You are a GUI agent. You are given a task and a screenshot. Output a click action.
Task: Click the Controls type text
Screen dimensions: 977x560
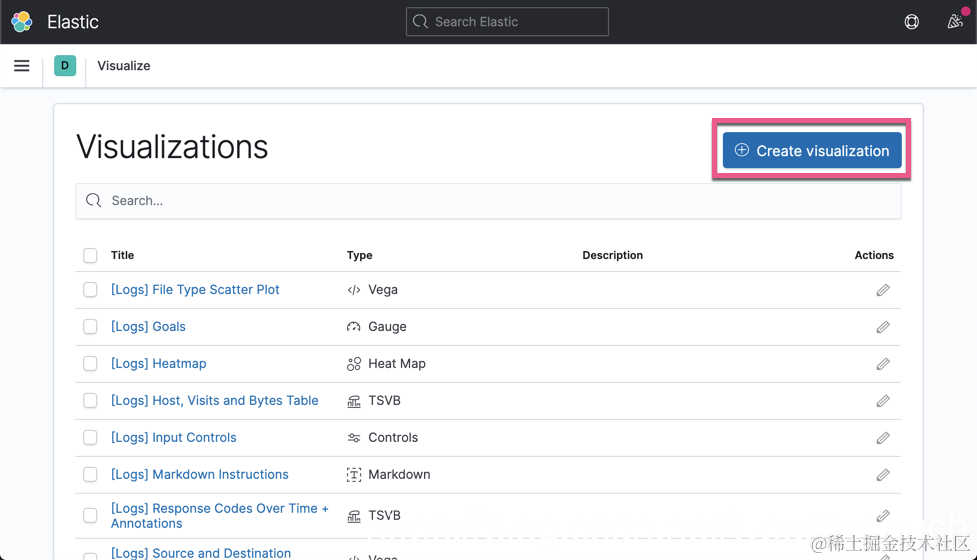tap(393, 437)
